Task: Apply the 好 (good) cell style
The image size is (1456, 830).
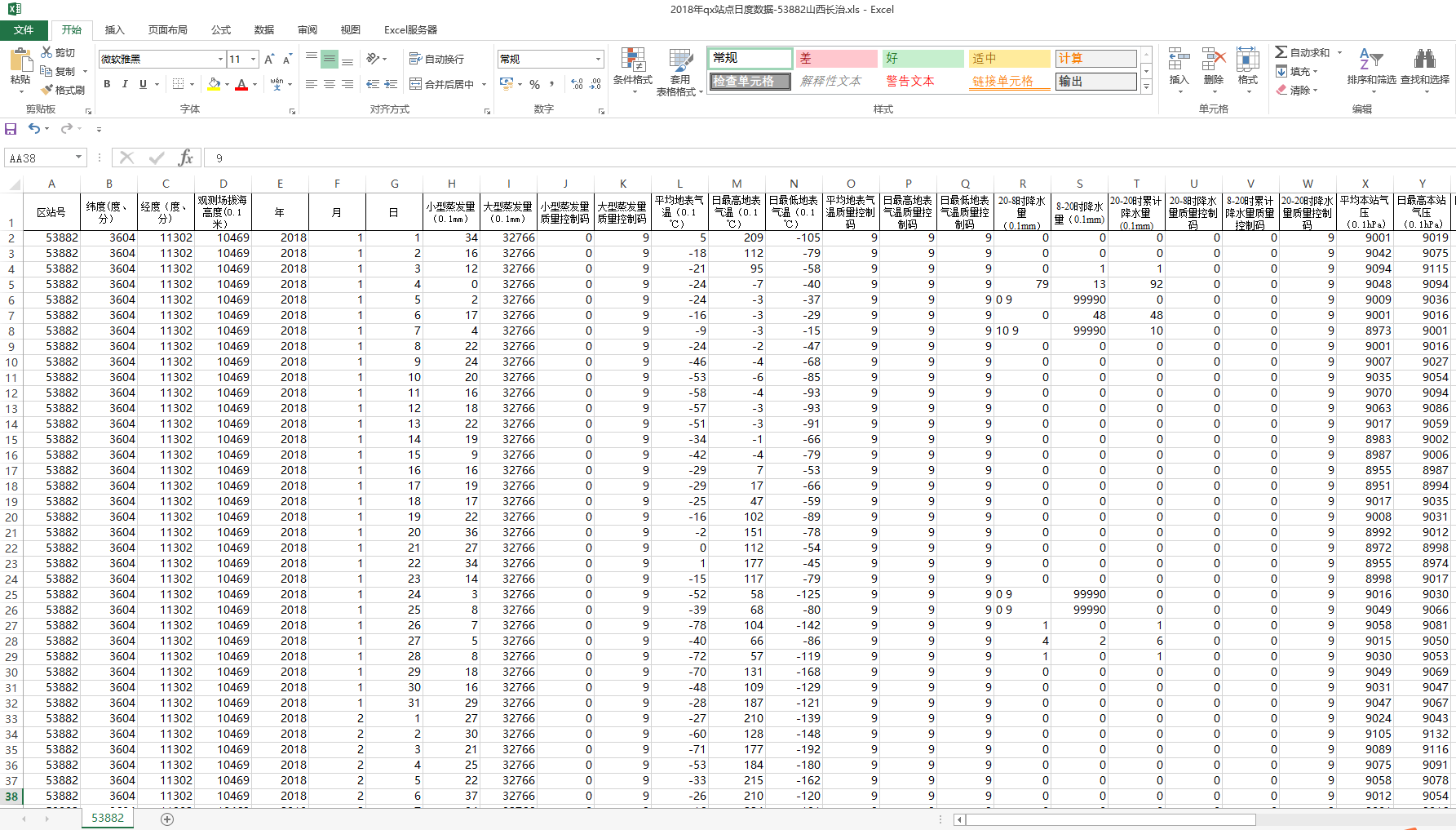Action: point(923,59)
